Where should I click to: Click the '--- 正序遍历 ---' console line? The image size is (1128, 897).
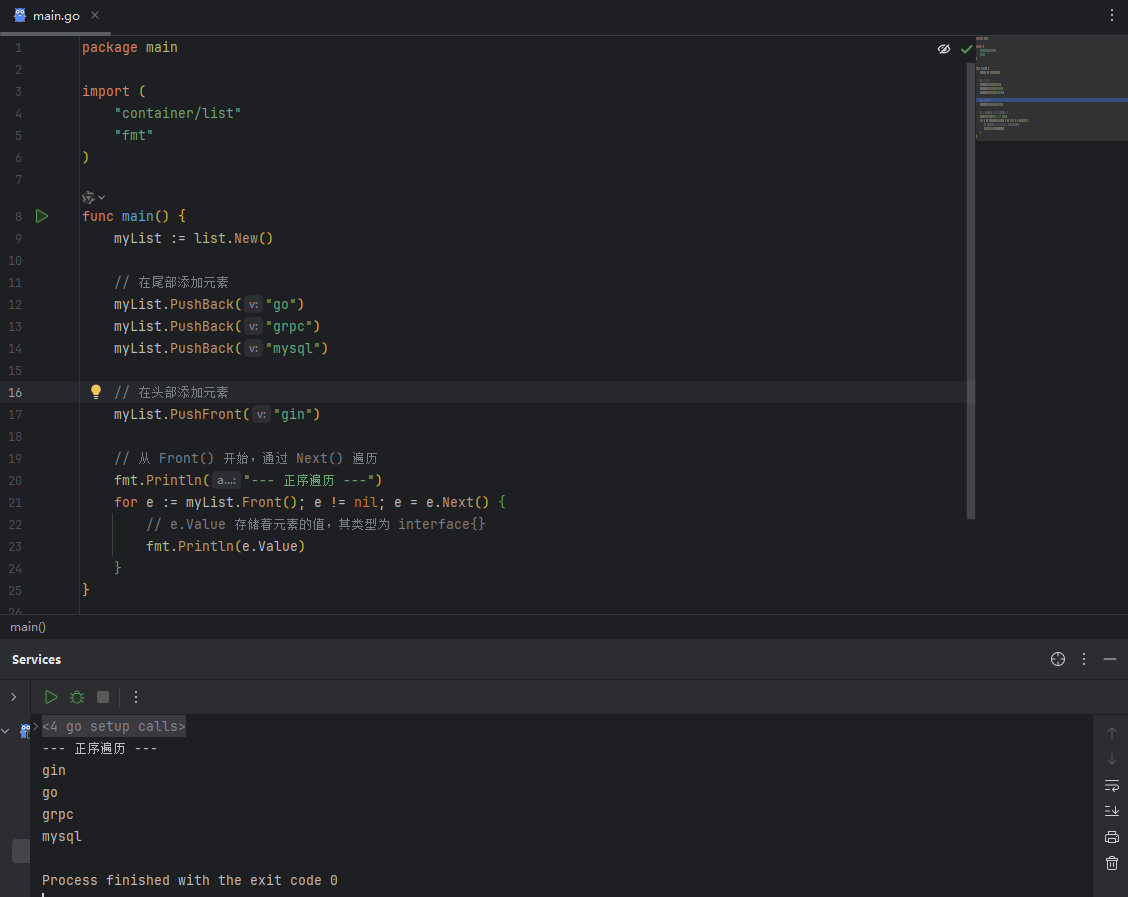coord(99,749)
